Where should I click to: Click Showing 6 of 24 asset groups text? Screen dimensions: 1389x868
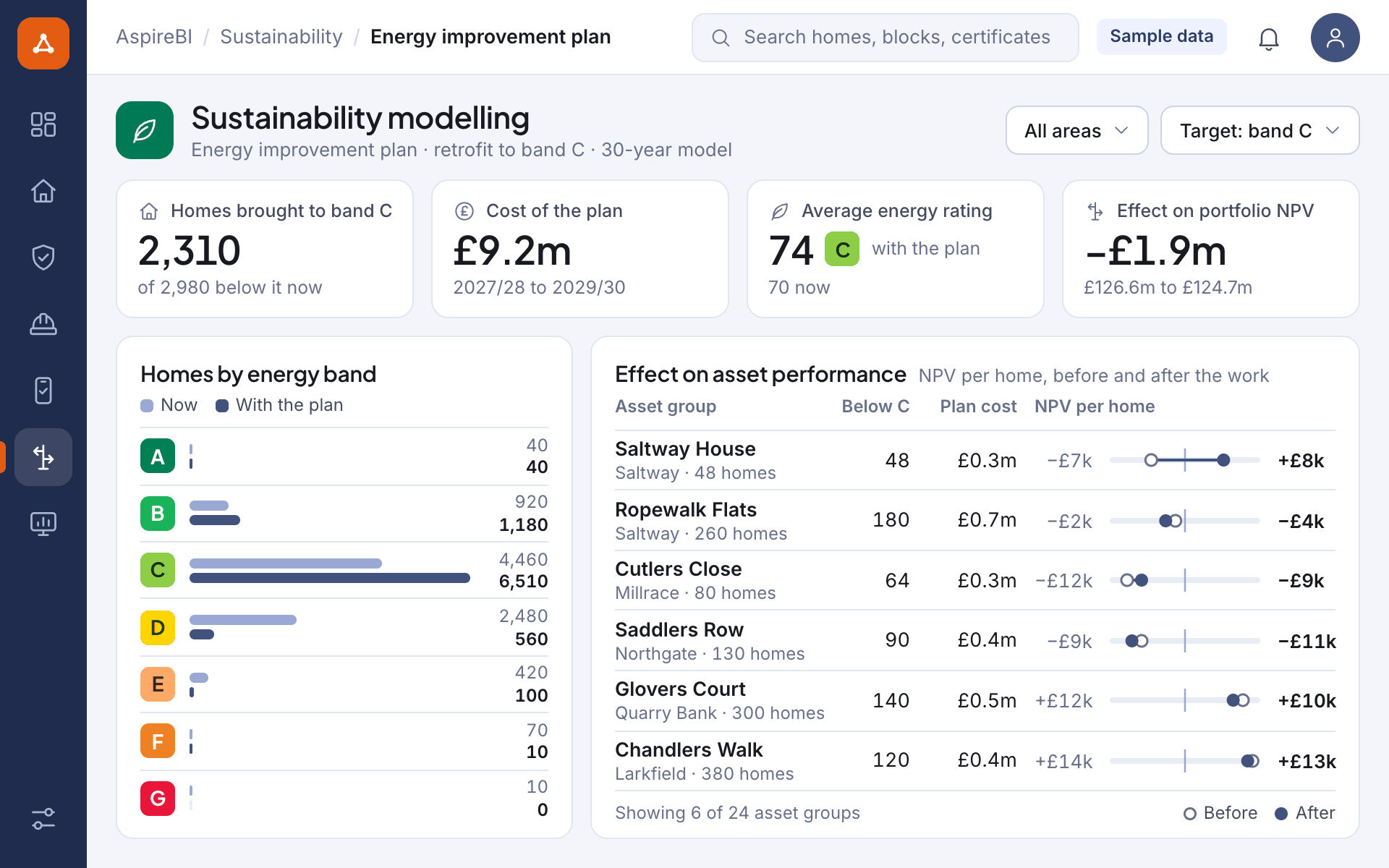(x=737, y=813)
